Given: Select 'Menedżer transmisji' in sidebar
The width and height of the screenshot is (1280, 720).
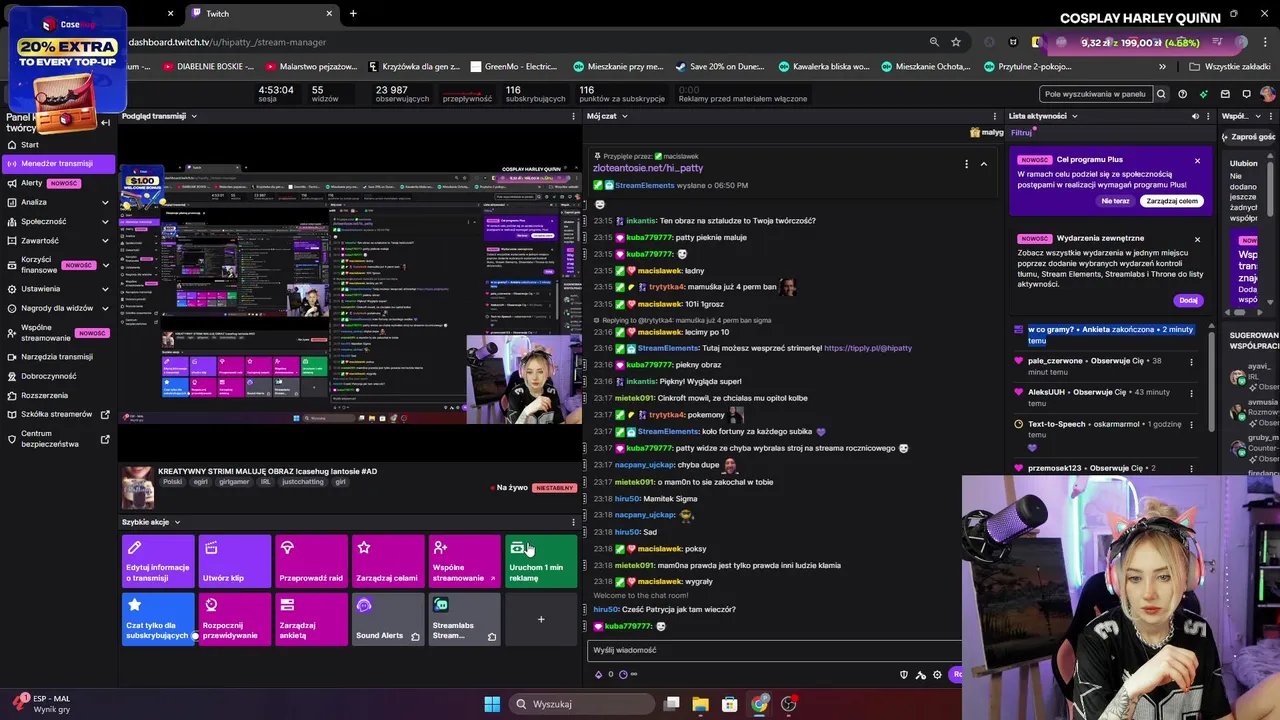Looking at the screenshot, I should [x=58, y=163].
